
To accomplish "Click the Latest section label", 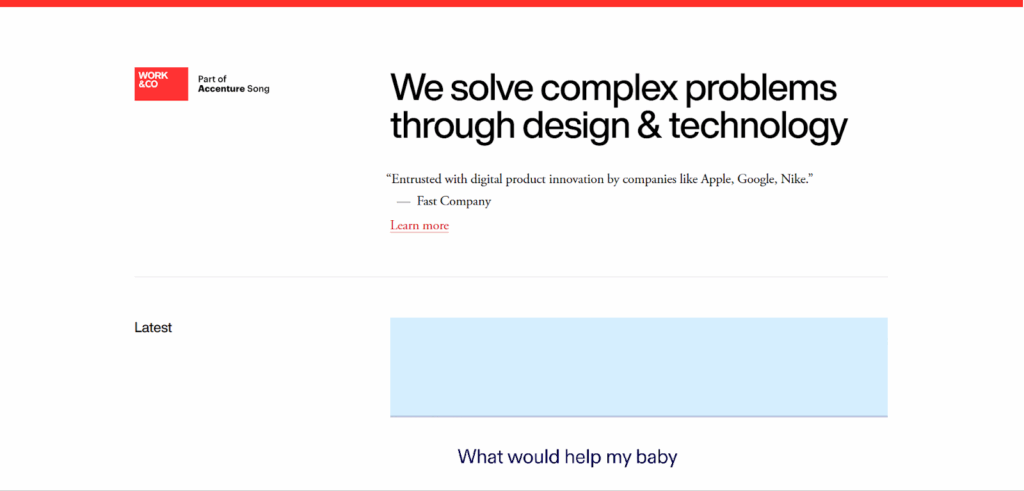I will click(x=153, y=327).
